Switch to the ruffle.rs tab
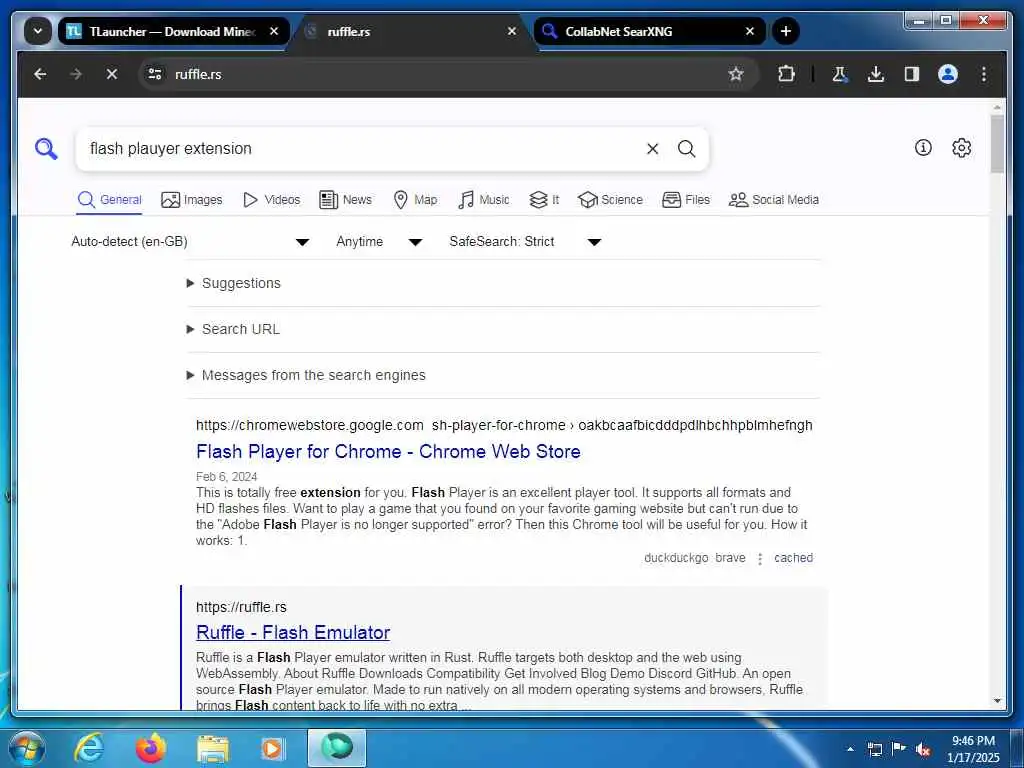The image size is (1024, 768). tap(411, 31)
